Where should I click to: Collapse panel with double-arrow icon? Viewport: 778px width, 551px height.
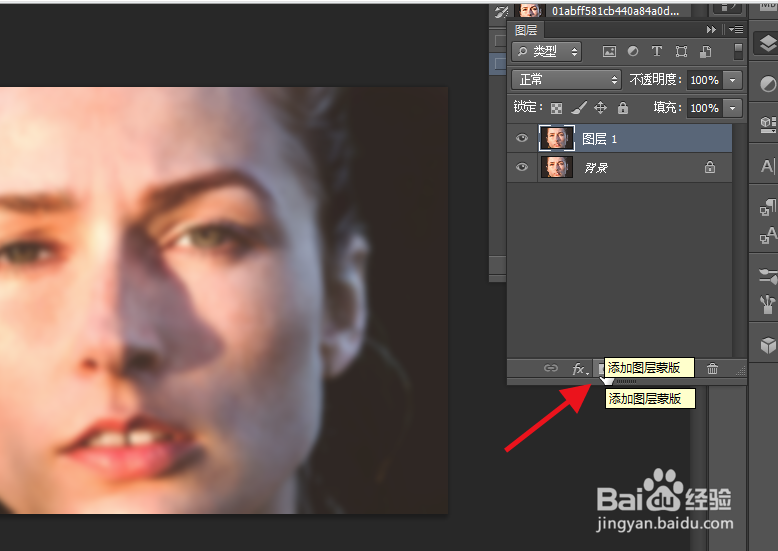point(711,30)
